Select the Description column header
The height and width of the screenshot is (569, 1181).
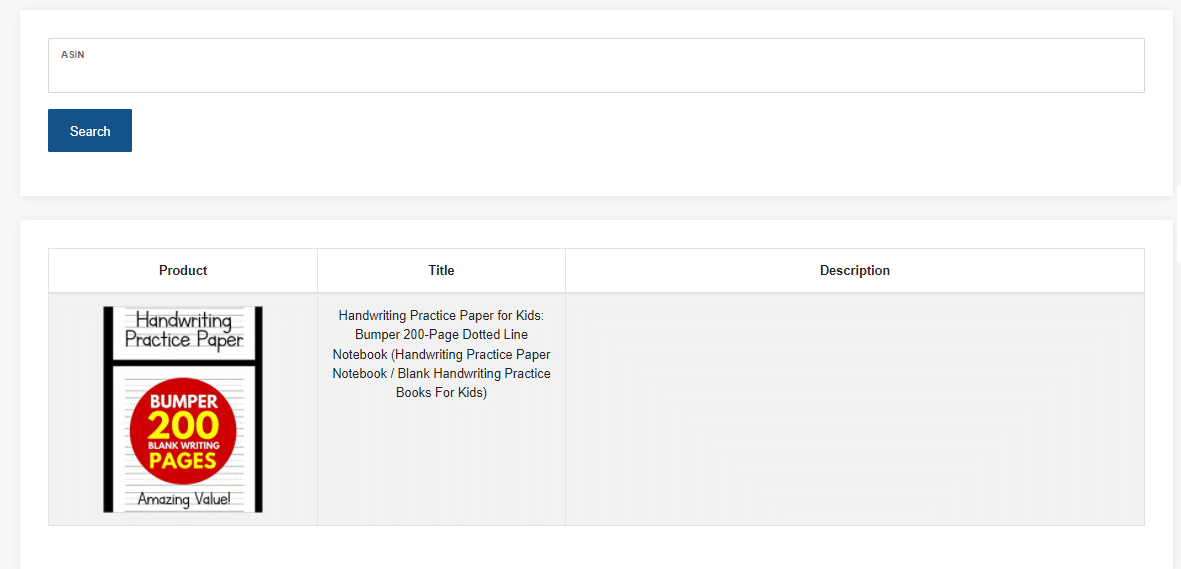coord(855,271)
